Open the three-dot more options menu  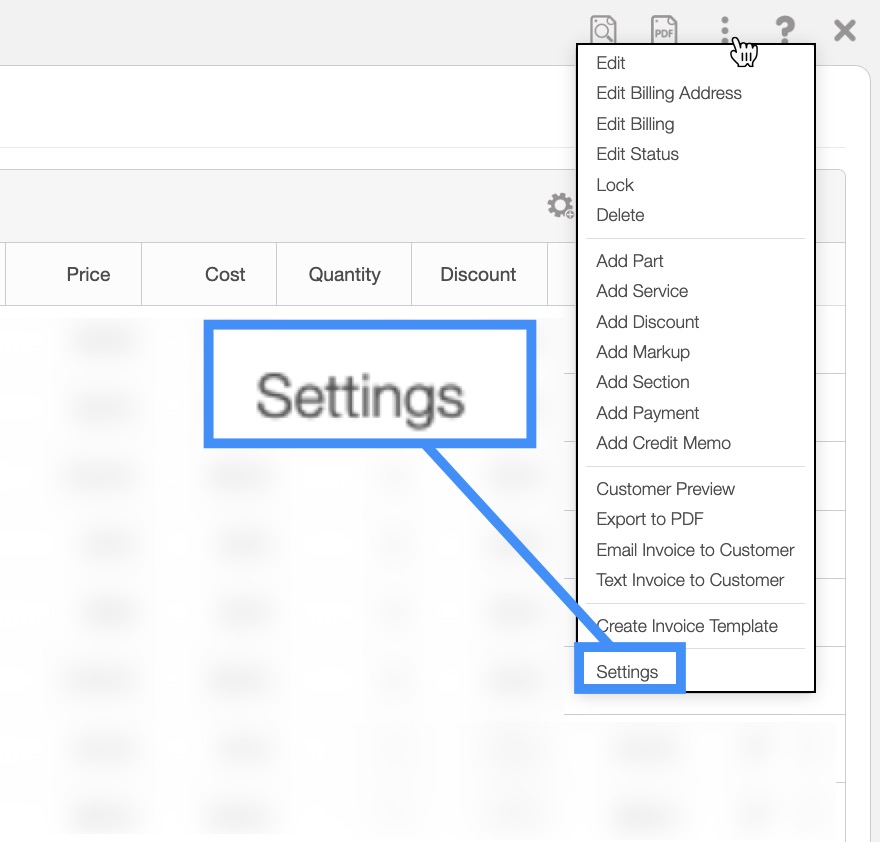[725, 29]
